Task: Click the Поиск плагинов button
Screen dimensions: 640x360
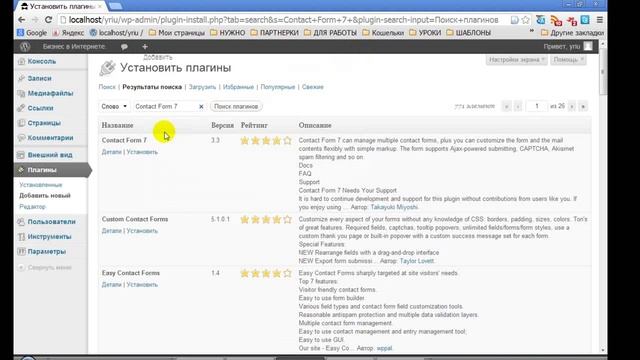Action: [236, 106]
